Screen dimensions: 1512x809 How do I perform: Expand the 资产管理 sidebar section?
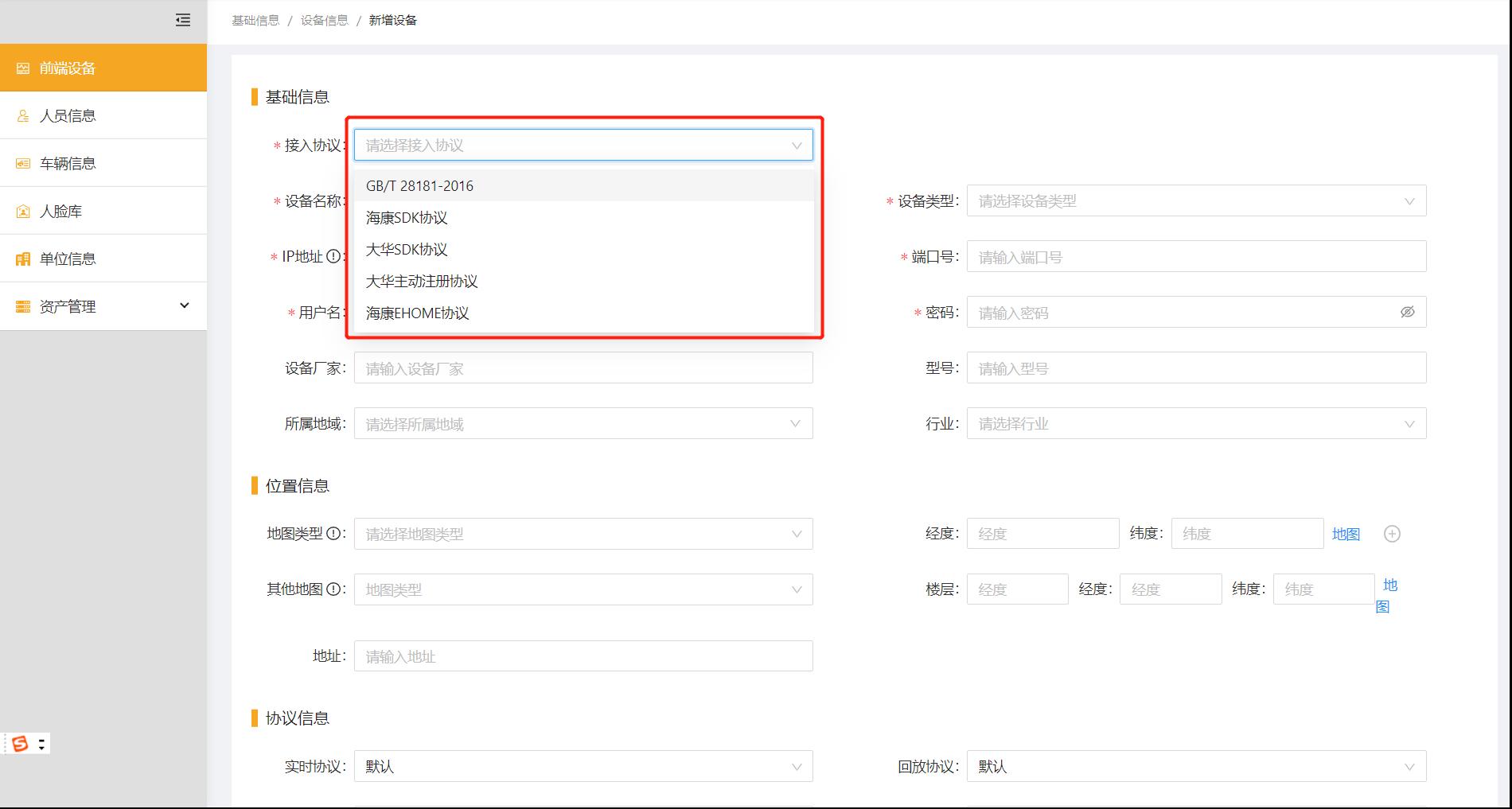click(184, 305)
